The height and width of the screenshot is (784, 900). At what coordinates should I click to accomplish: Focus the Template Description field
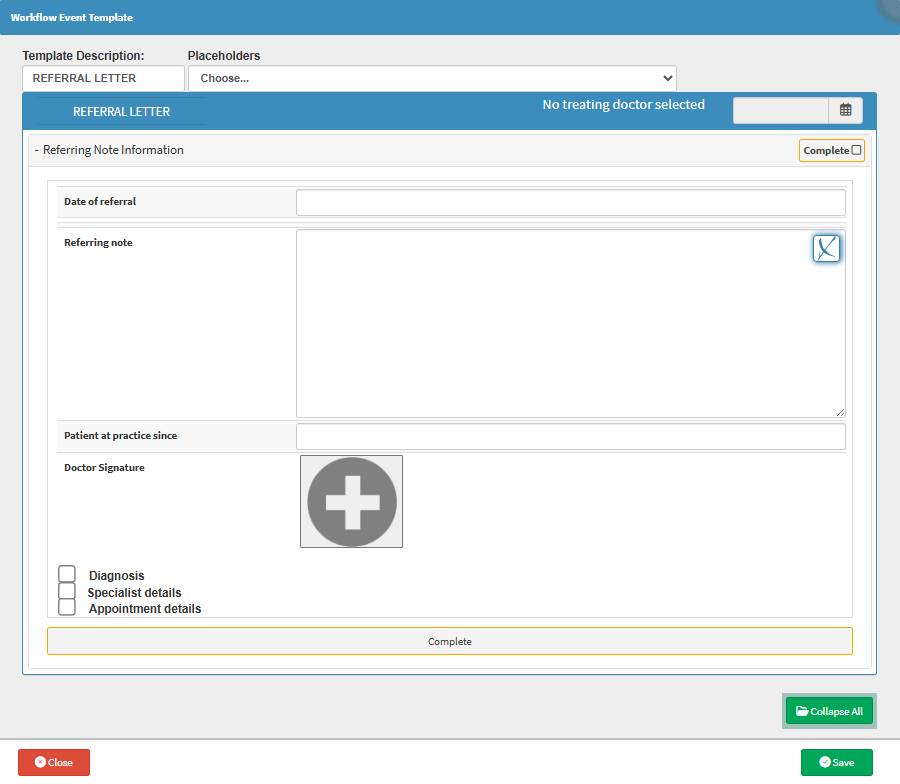point(103,78)
